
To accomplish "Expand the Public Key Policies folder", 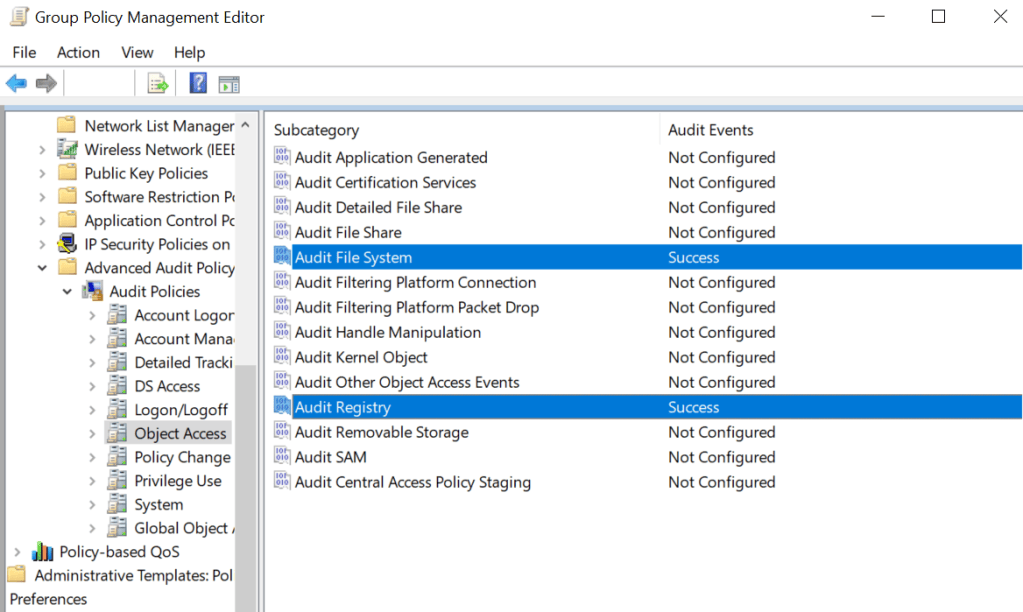I will tap(42, 174).
